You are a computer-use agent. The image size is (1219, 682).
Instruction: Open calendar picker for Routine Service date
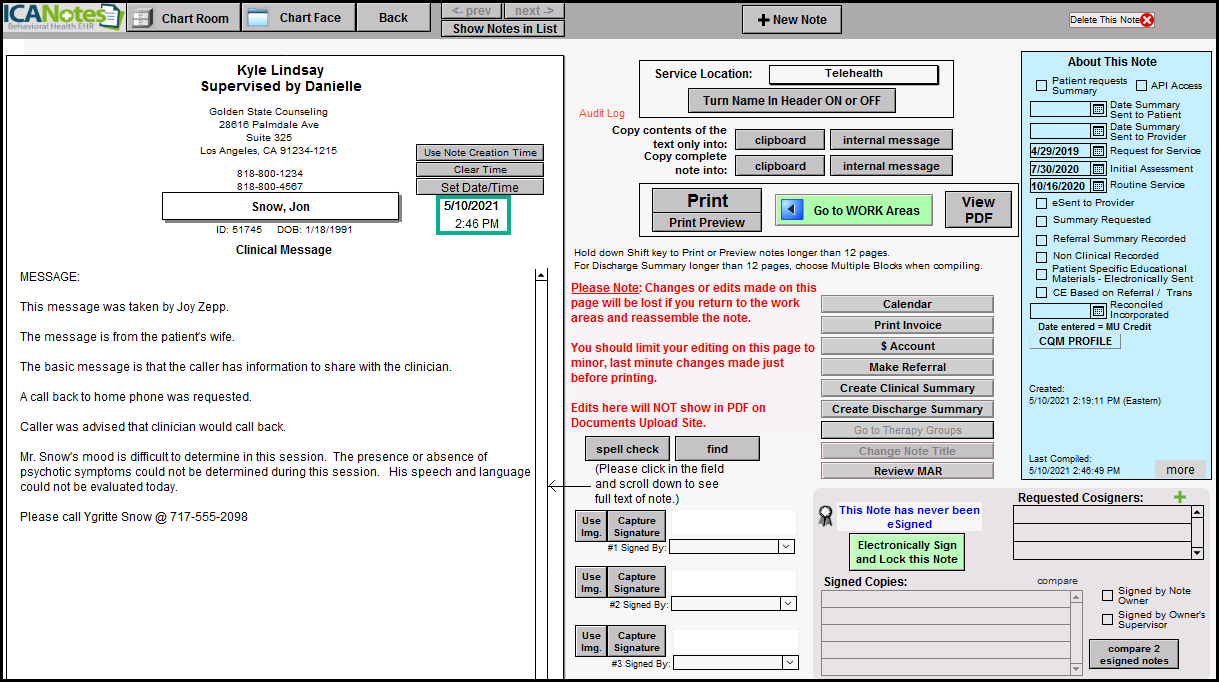(x=1098, y=185)
